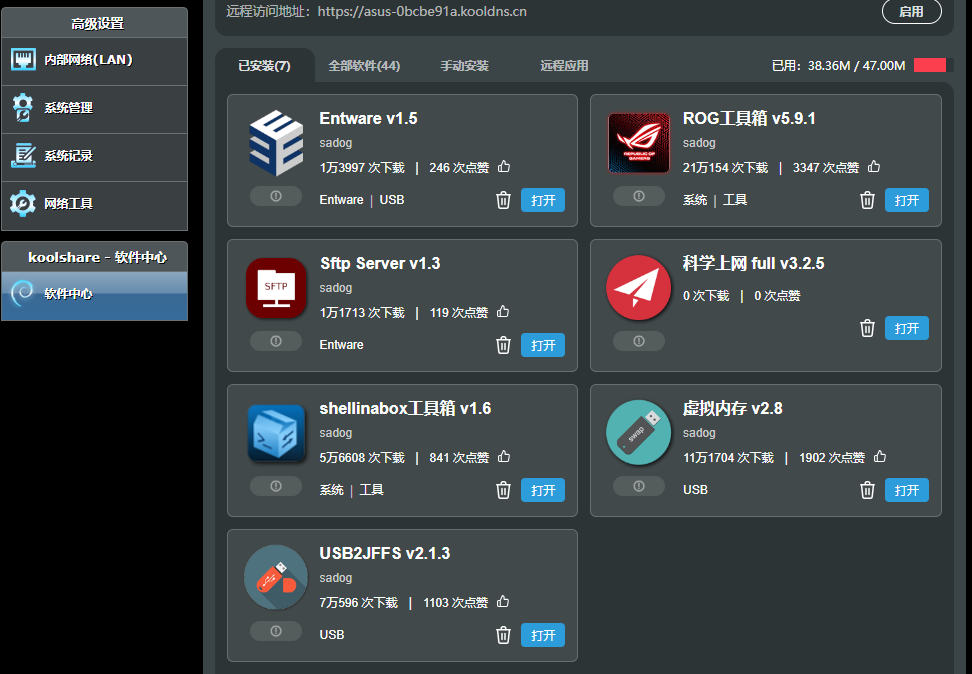
Task: Open Entware with its 打开 button
Action: pyautogui.click(x=542, y=200)
